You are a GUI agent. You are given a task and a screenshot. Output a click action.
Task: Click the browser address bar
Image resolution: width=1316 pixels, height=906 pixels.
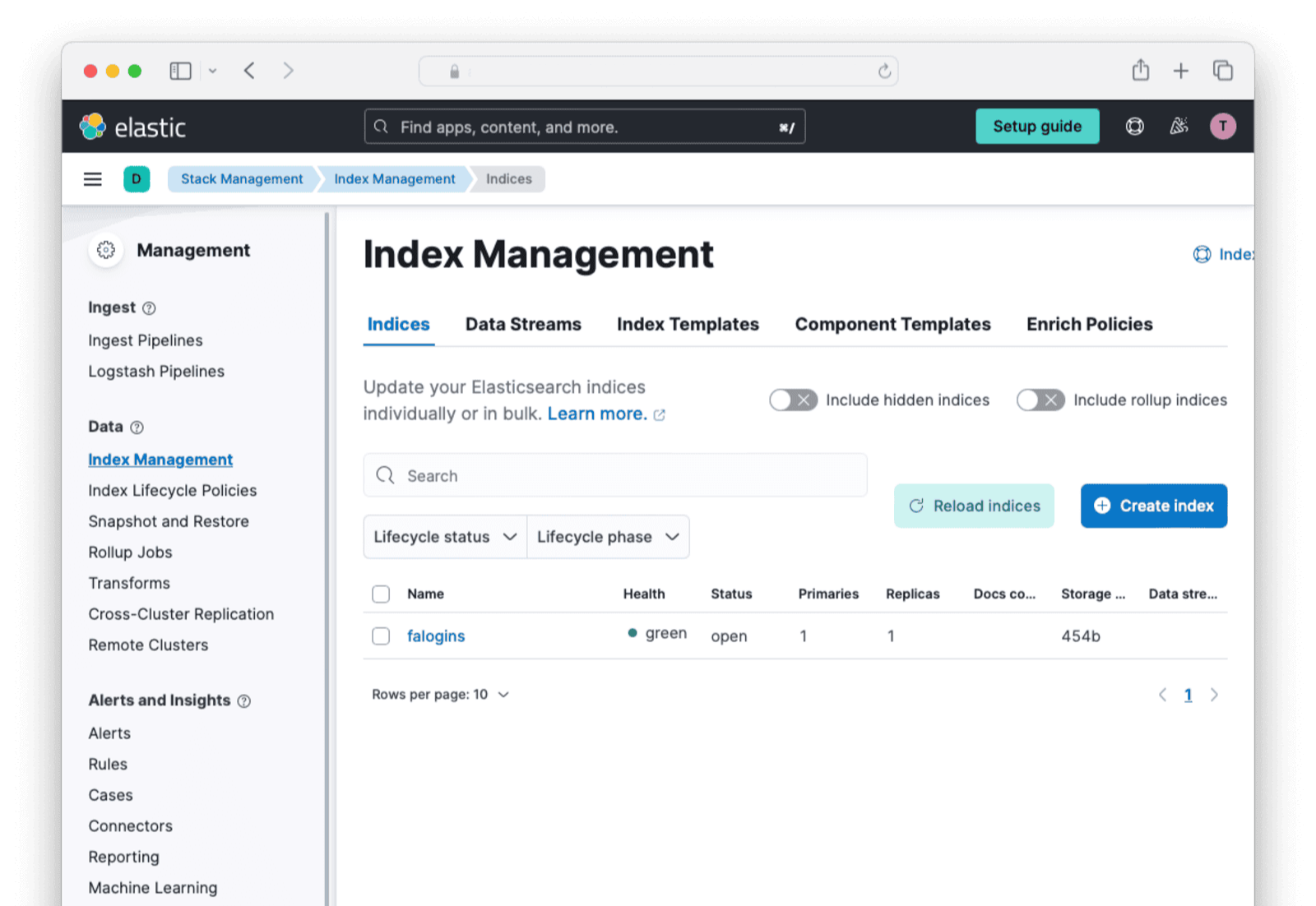[x=658, y=72]
